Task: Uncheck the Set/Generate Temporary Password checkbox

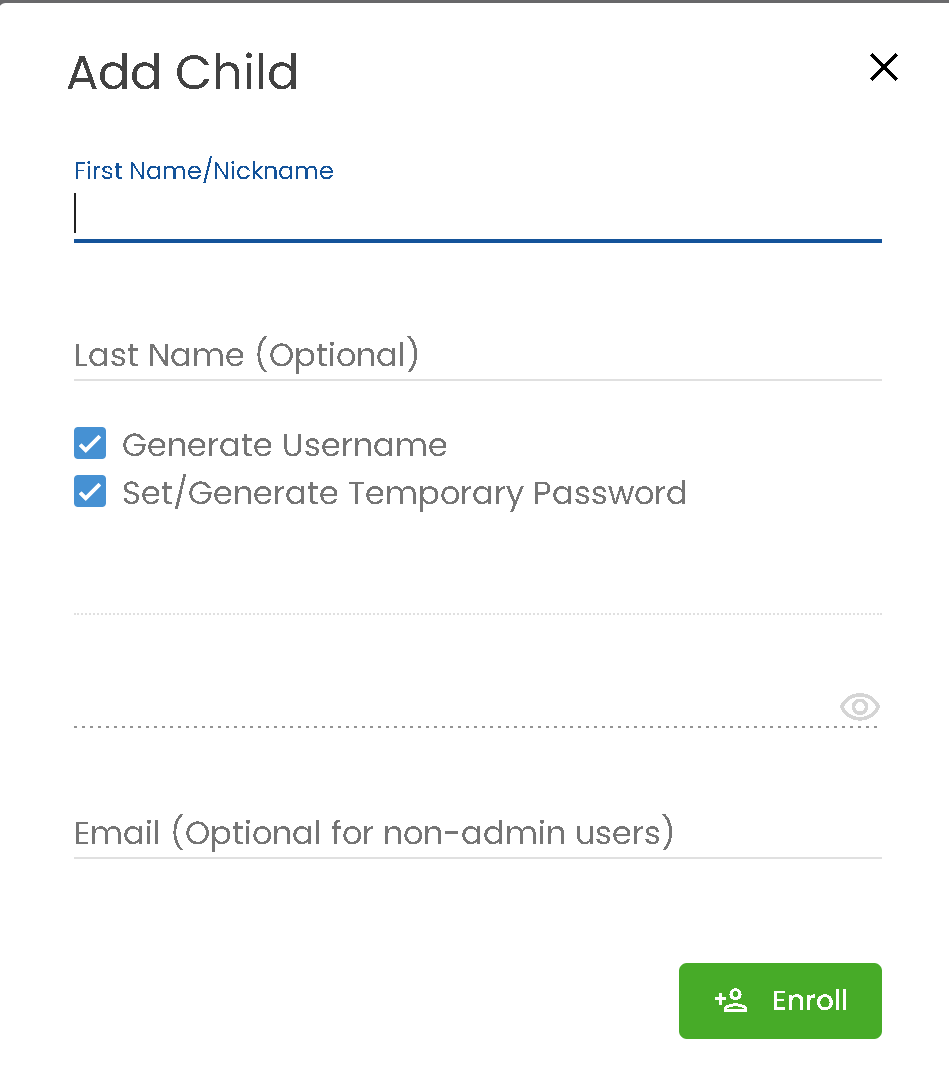Action: tap(90, 491)
